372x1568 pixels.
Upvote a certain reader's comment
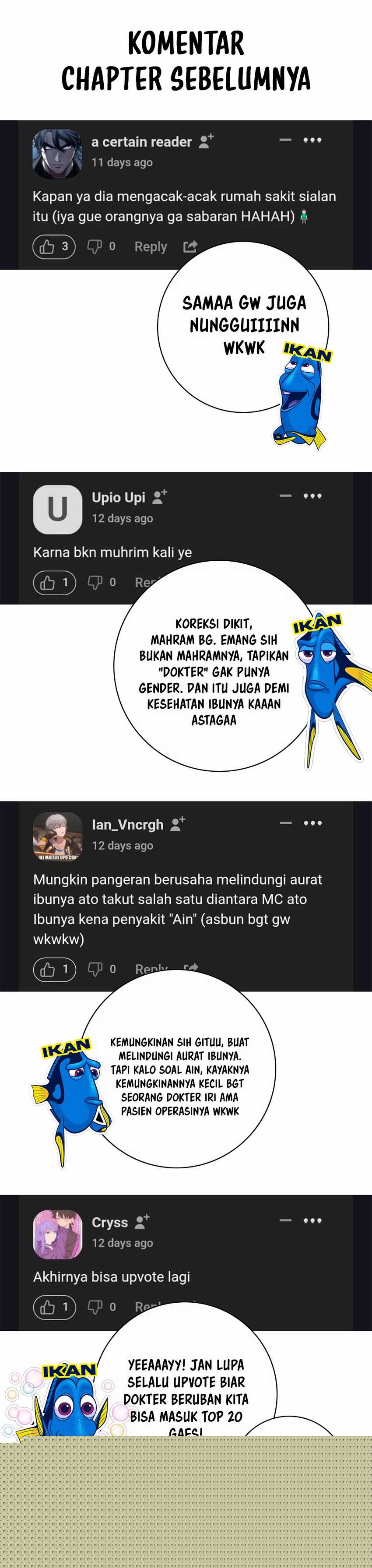pos(53,246)
